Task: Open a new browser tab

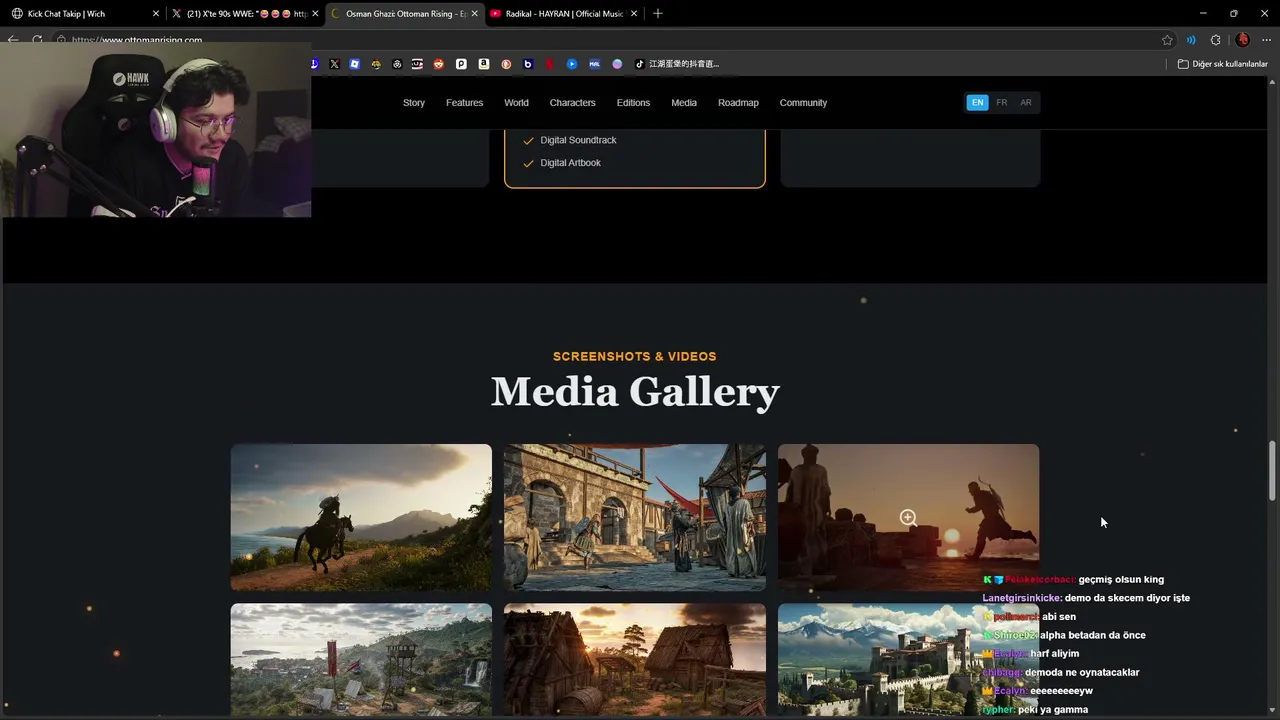Action: pyautogui.click(x=657, y=13)
